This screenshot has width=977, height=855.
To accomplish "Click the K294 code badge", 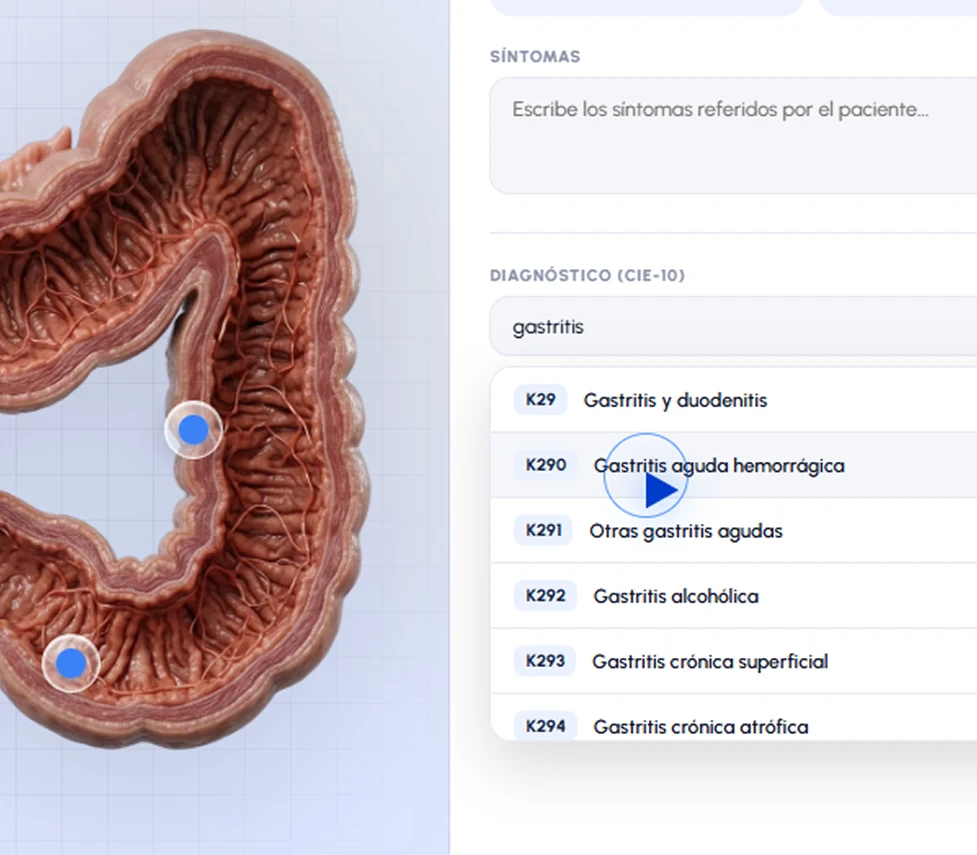I will [545, 726].
